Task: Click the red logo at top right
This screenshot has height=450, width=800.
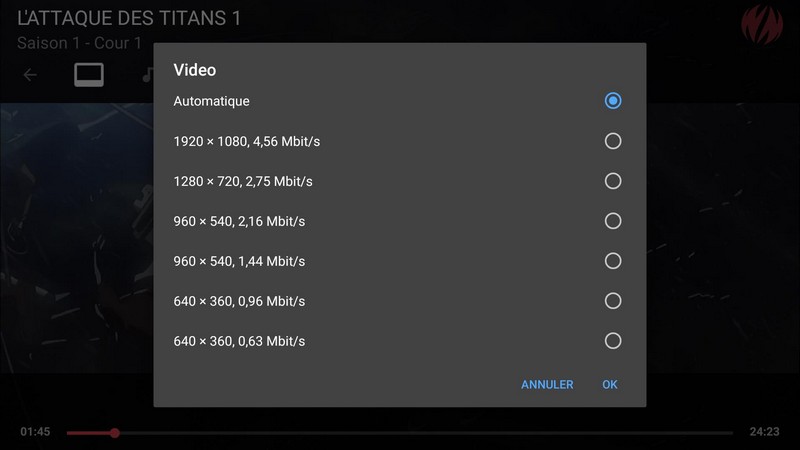Action: point(760,22)
